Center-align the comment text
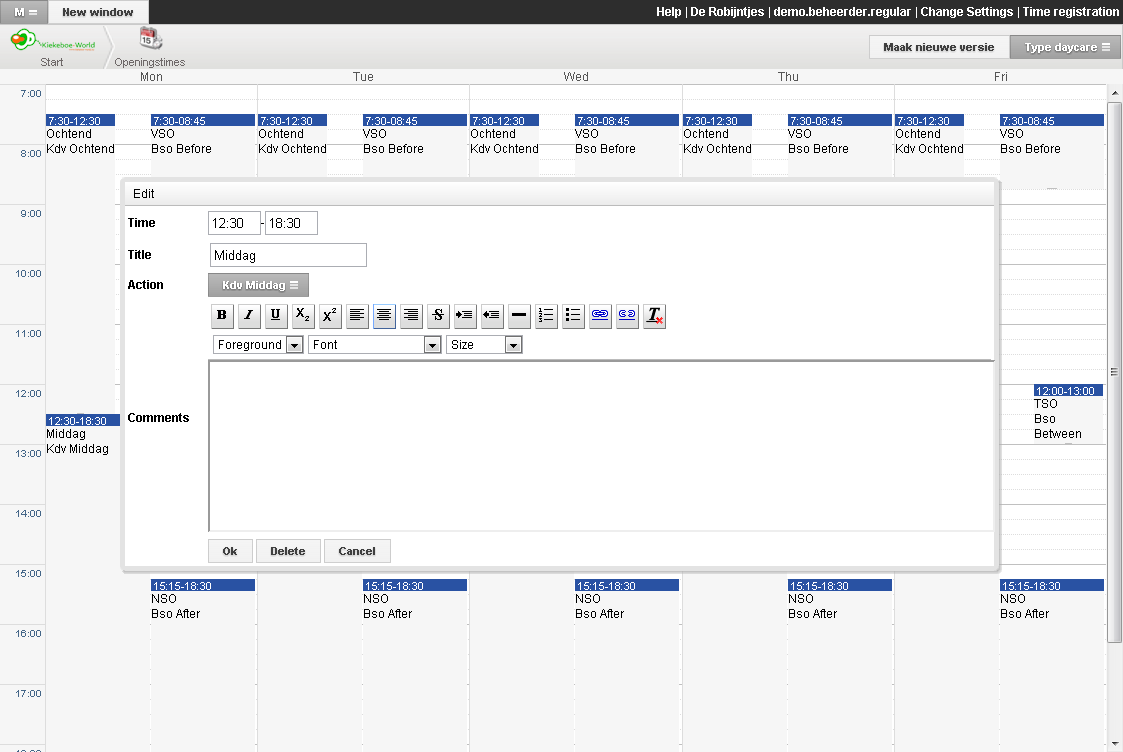Screen dimensions: 1123x752 384,316
